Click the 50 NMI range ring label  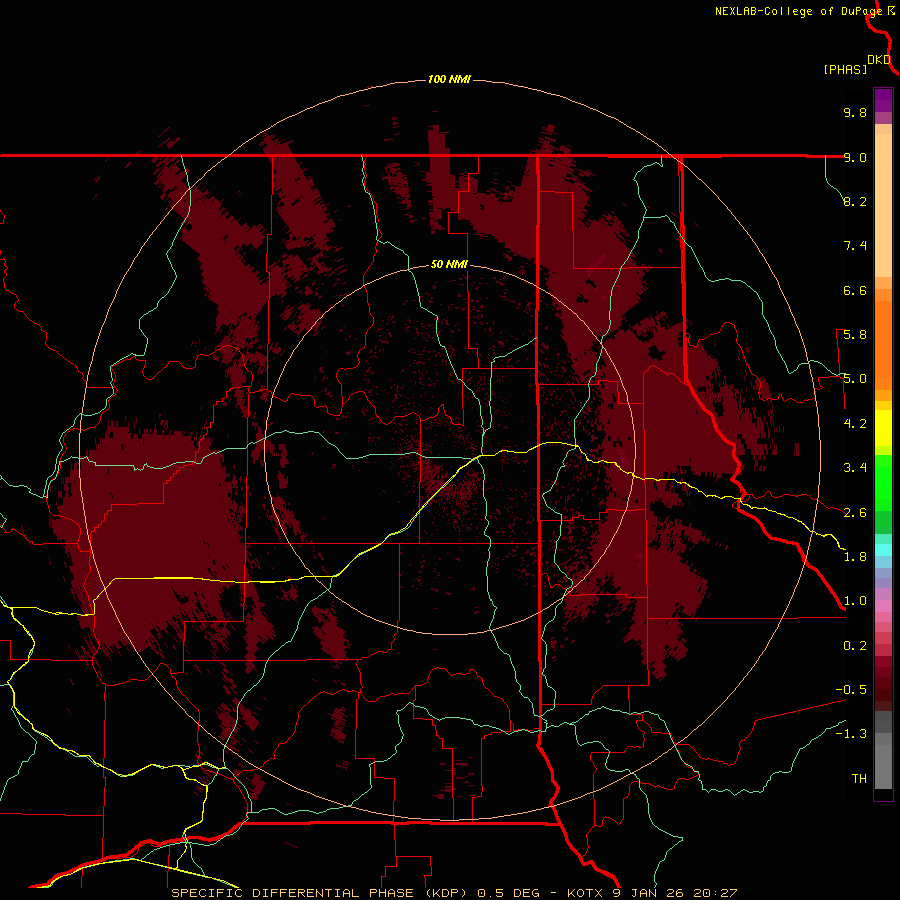coord(449,265)
